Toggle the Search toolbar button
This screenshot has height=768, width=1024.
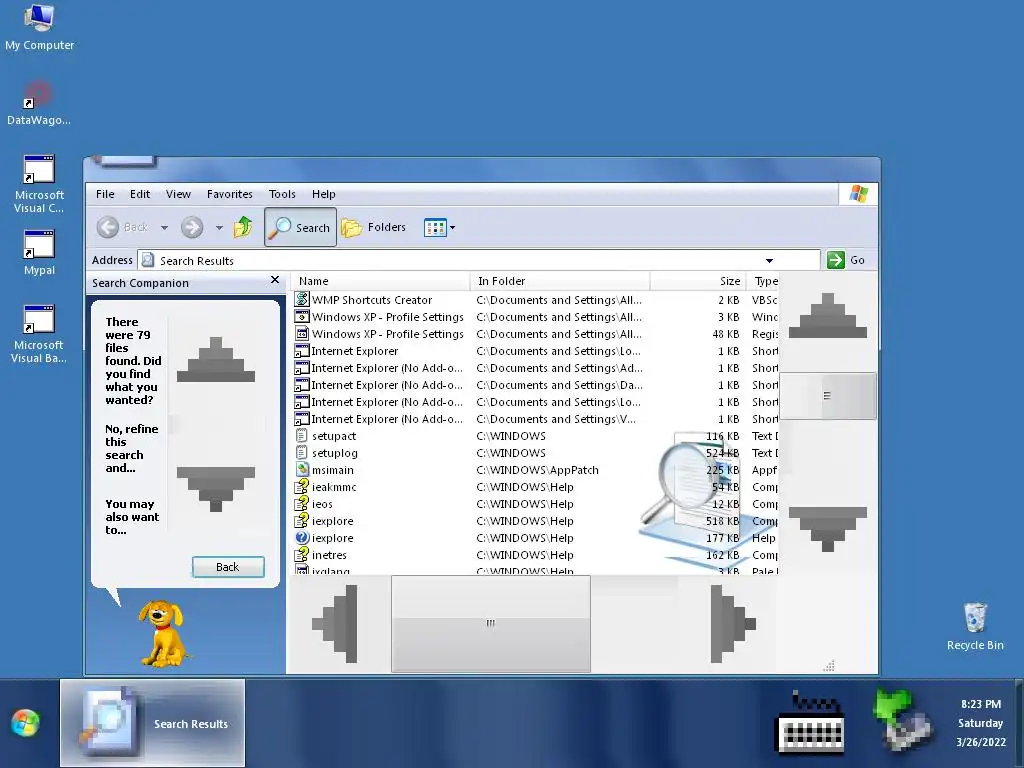pyautogui.click(x=300, y=227)
